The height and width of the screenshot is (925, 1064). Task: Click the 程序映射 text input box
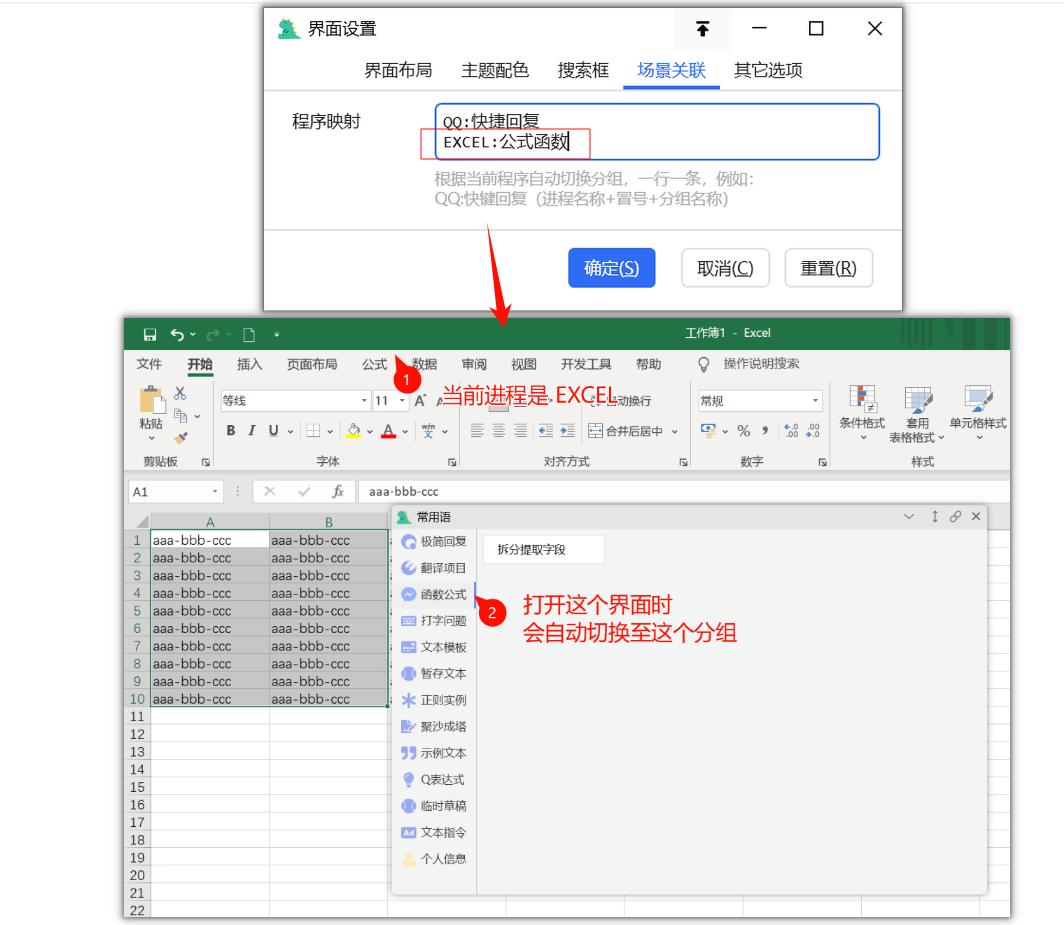[x=657, y=132]
